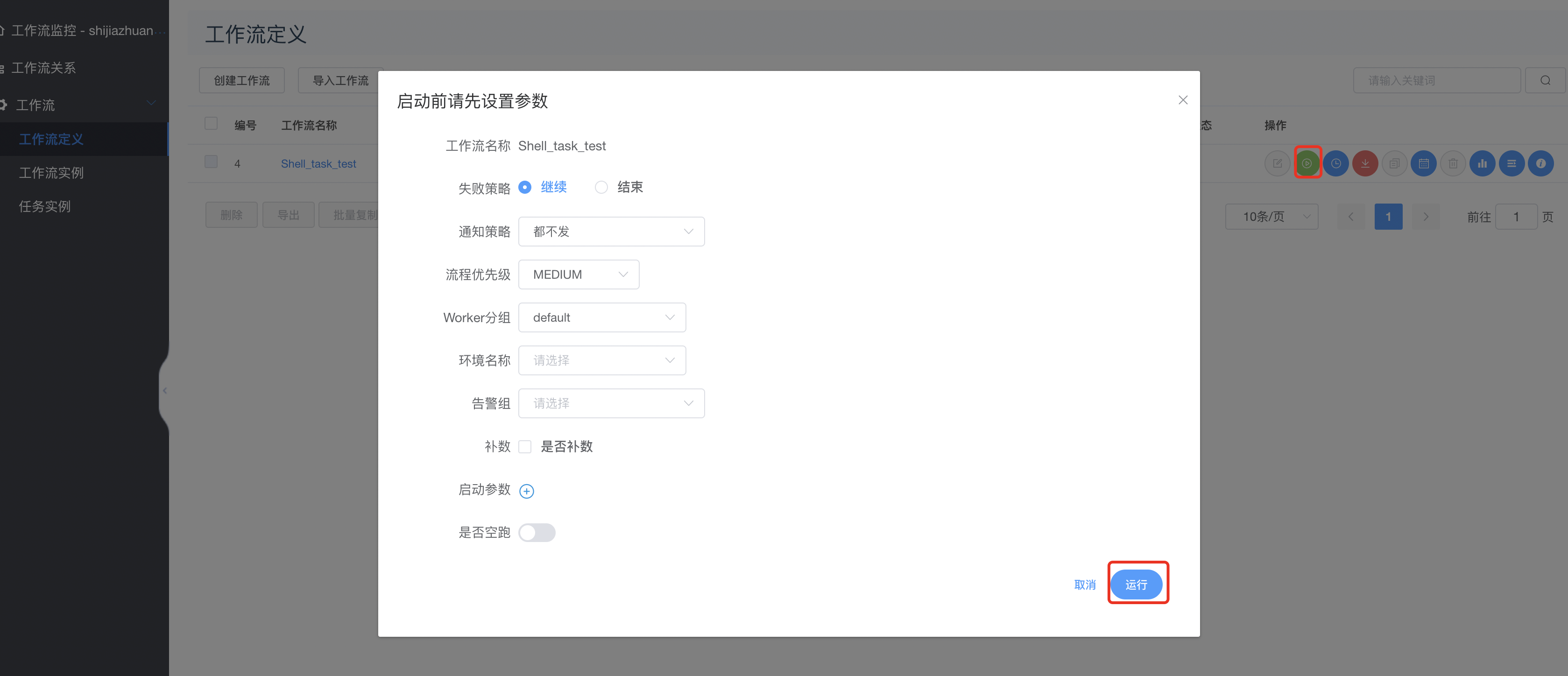Open 工作流实例 in sidebar
Viewport: 1568px width, 676px height.
pyautogui.click(x=51, y=173)
